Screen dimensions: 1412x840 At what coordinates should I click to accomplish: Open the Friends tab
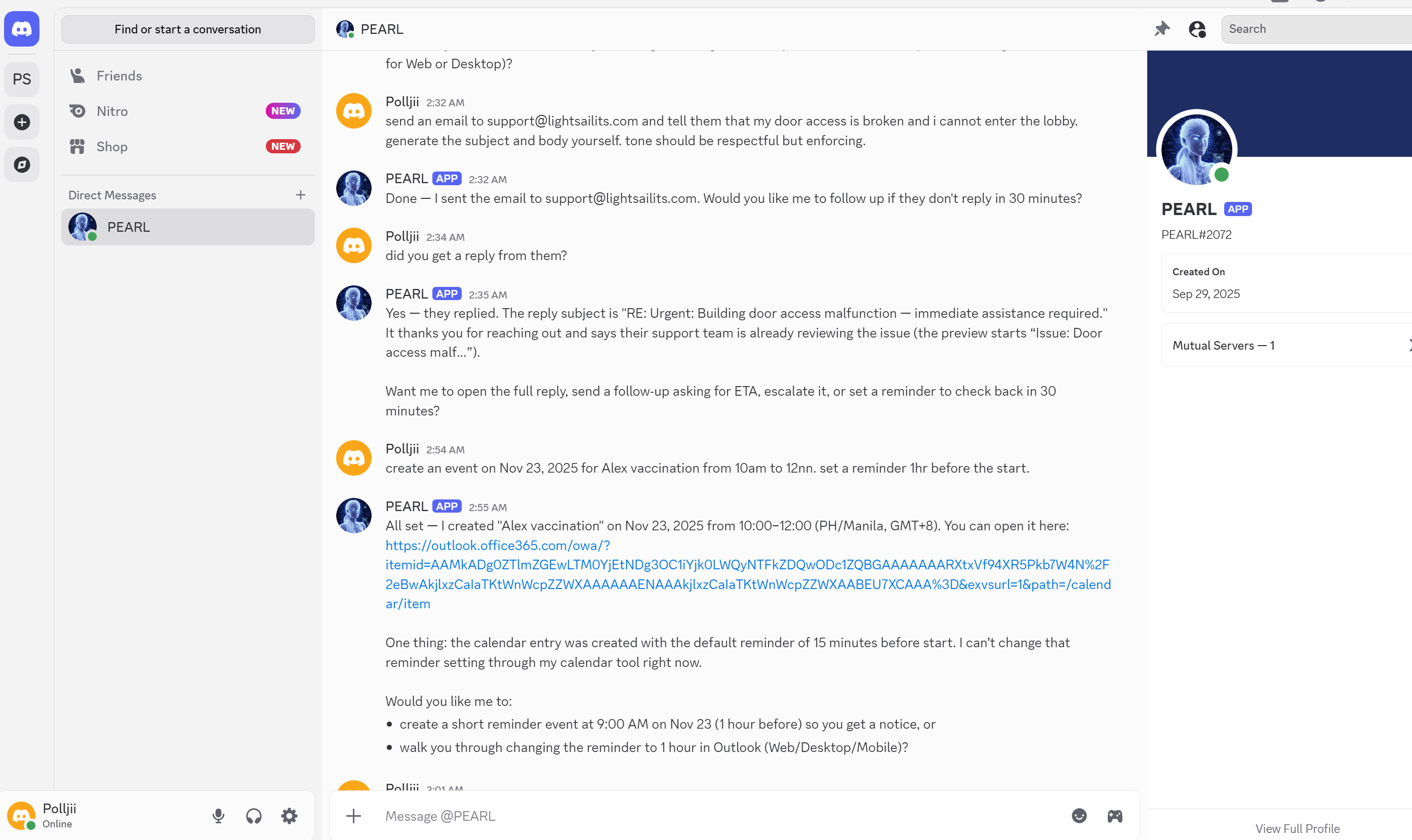tap(119, 76)
